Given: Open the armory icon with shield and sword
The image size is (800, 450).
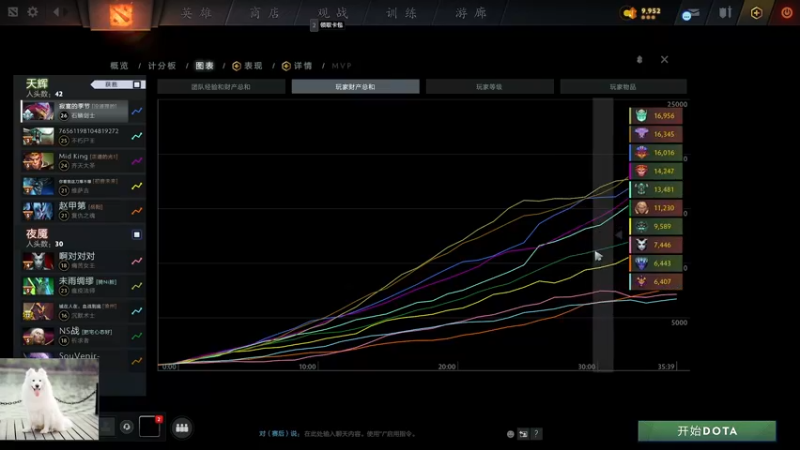Looking at the screenshot, I should point(725,12).
